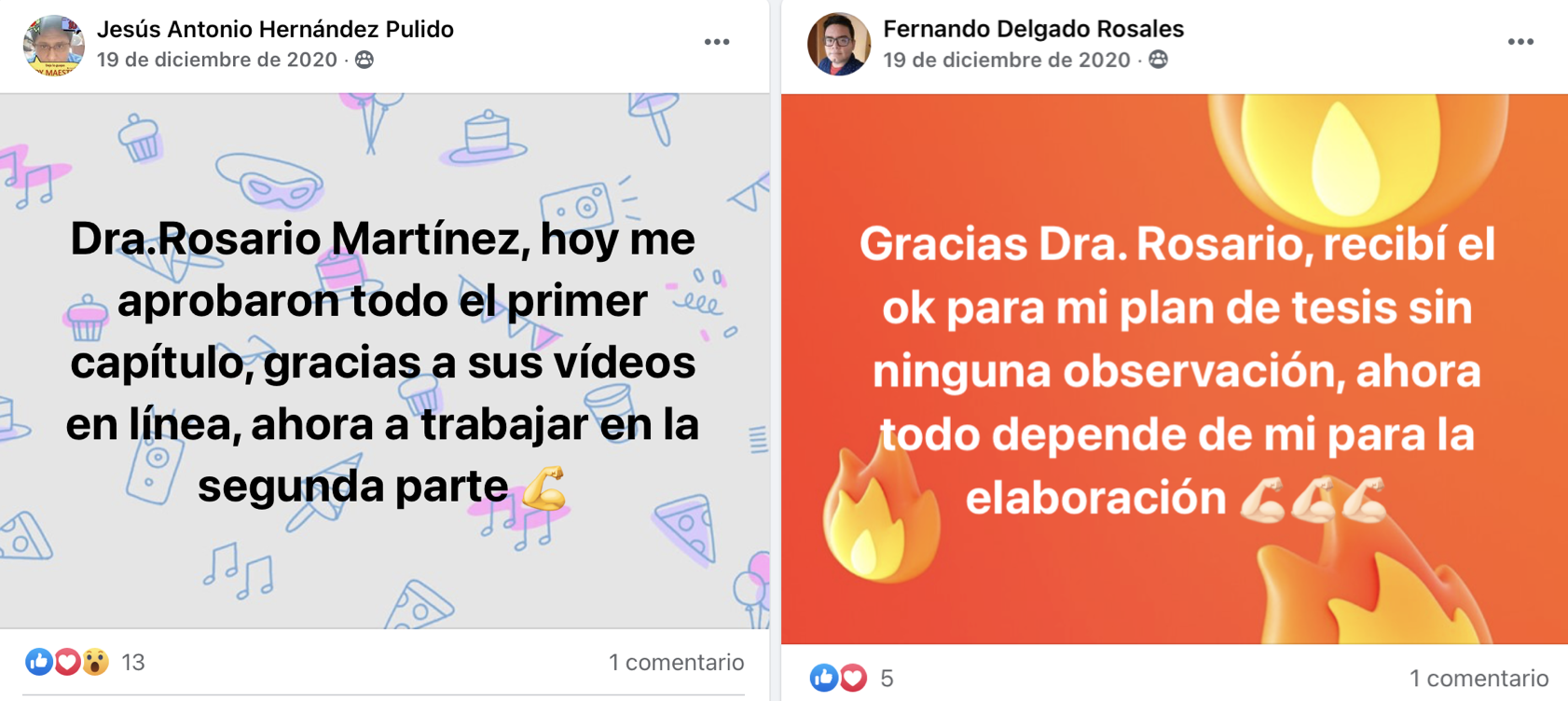Click audience privacy icon on Fernando's post
The image size is (1568, 701).
click(x=1158, y=60)
